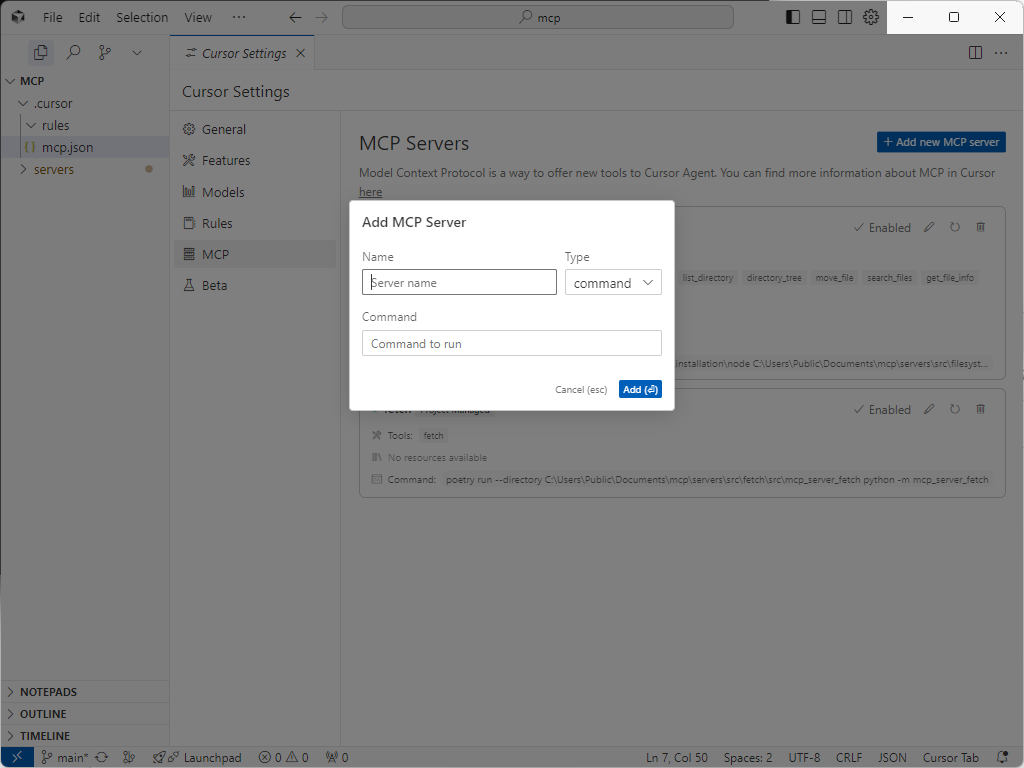Screen dimensions: 1024x768
Task: Open notifications bell in status bar
Action: tap(1002, 758)
